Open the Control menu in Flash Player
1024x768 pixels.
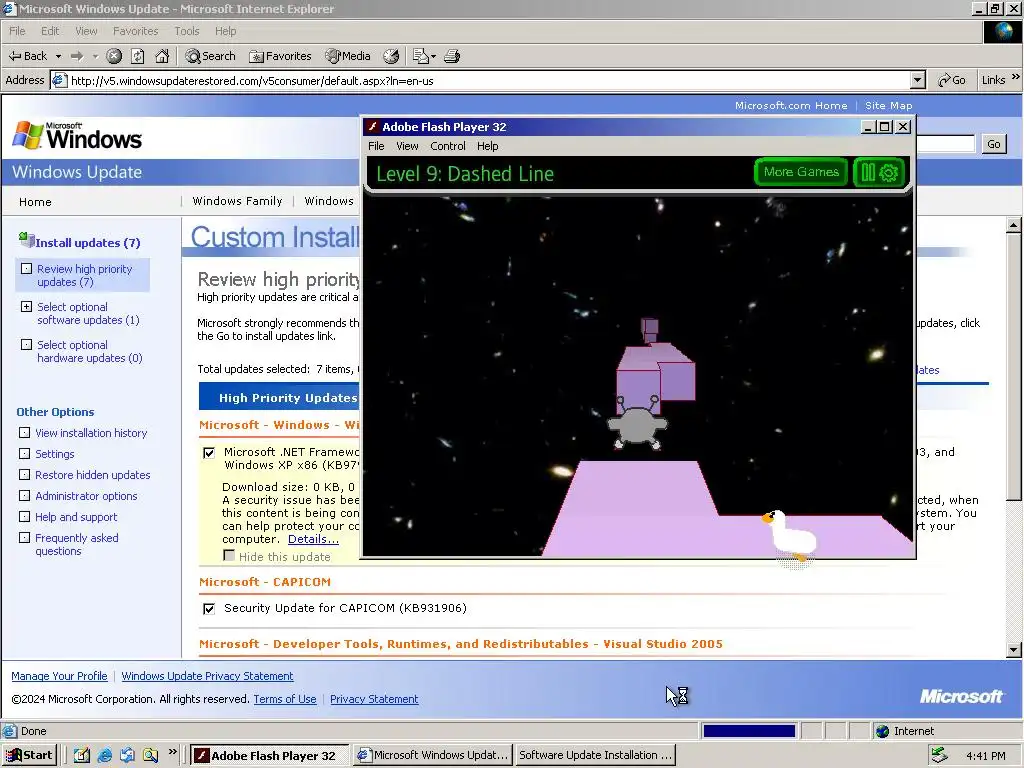pos(447,146)
